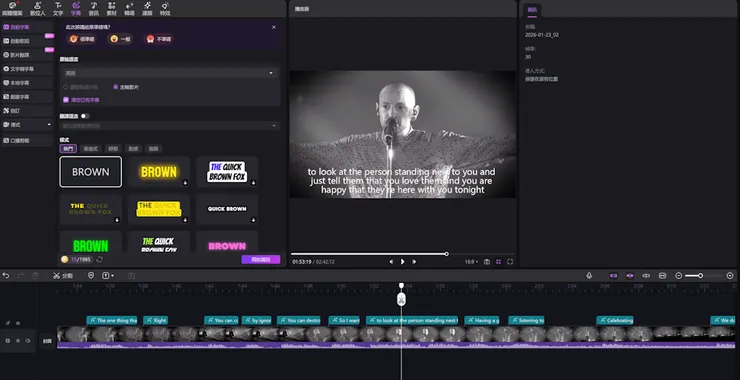Image resolution: width=740 pixels, height=380 pixels.
Task: Refresh the credits counter
Action: [100, 259]
